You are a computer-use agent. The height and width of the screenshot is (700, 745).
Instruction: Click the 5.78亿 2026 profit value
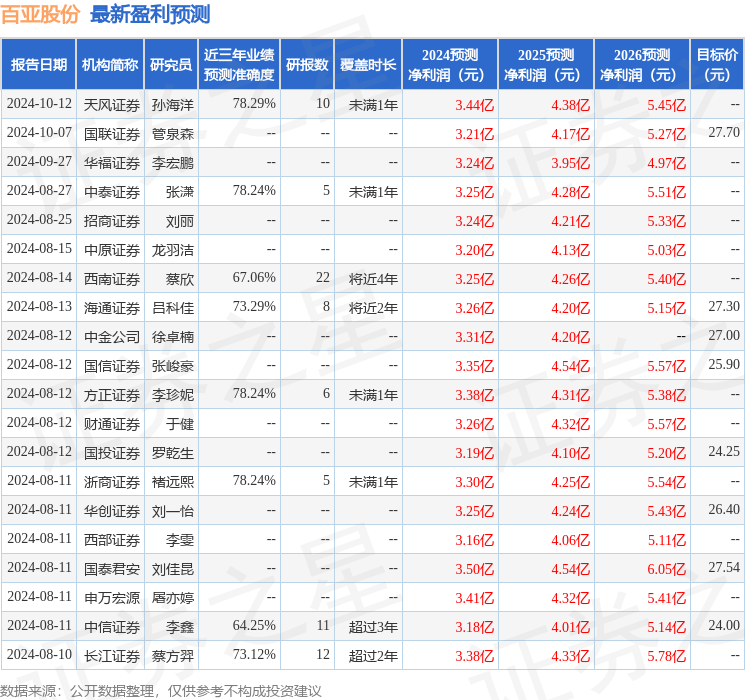tap(667, 656)
